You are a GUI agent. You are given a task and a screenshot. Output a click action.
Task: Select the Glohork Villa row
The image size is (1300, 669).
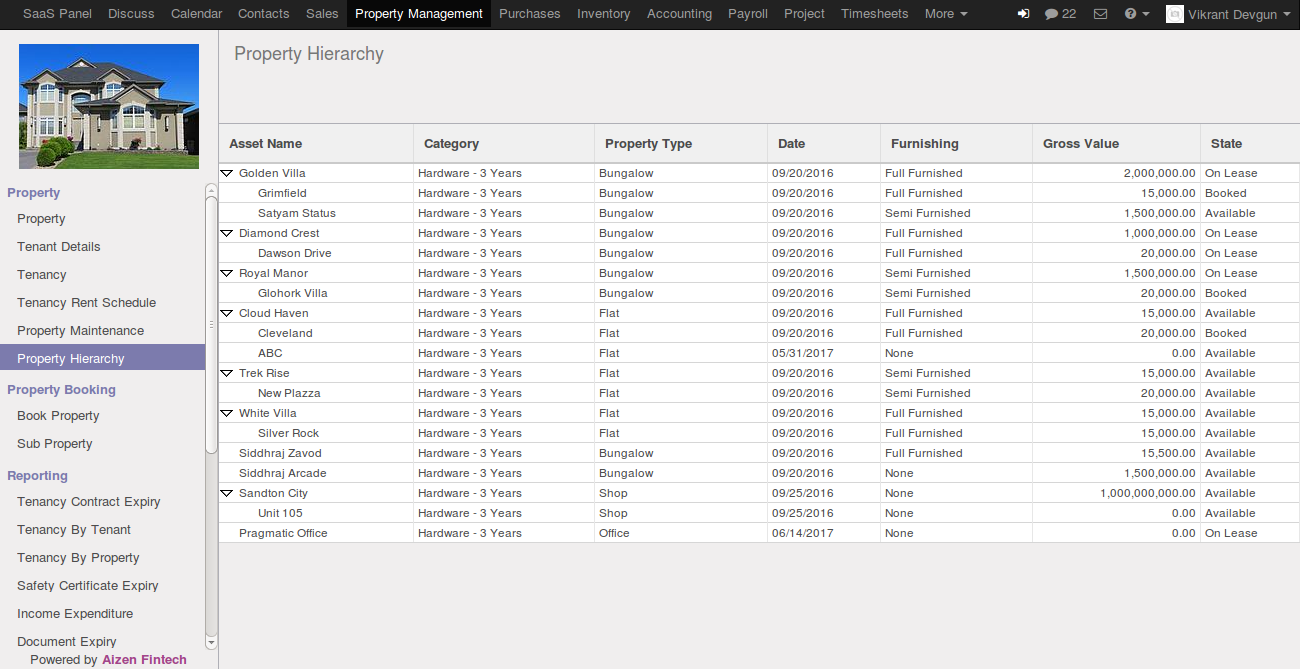[759, 293]
